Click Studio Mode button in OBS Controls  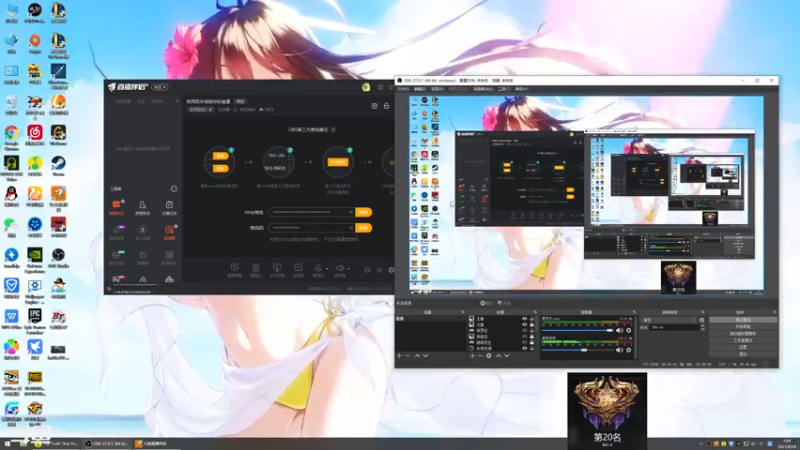743,340
